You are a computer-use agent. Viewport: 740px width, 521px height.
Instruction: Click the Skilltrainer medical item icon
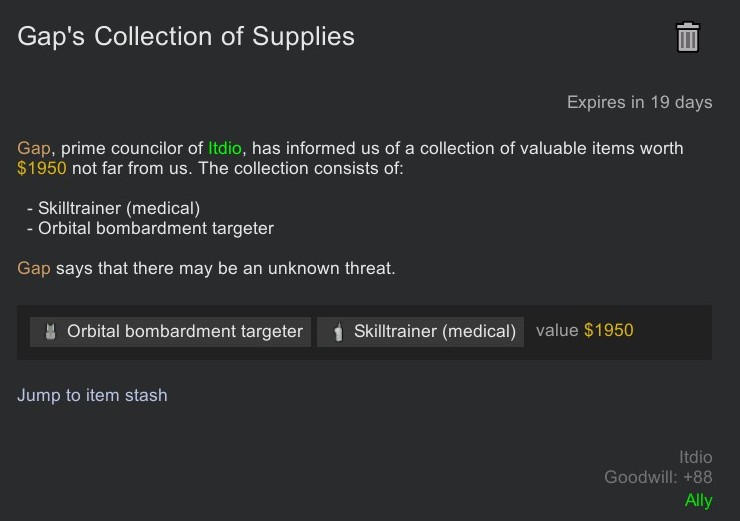point(338,331)
